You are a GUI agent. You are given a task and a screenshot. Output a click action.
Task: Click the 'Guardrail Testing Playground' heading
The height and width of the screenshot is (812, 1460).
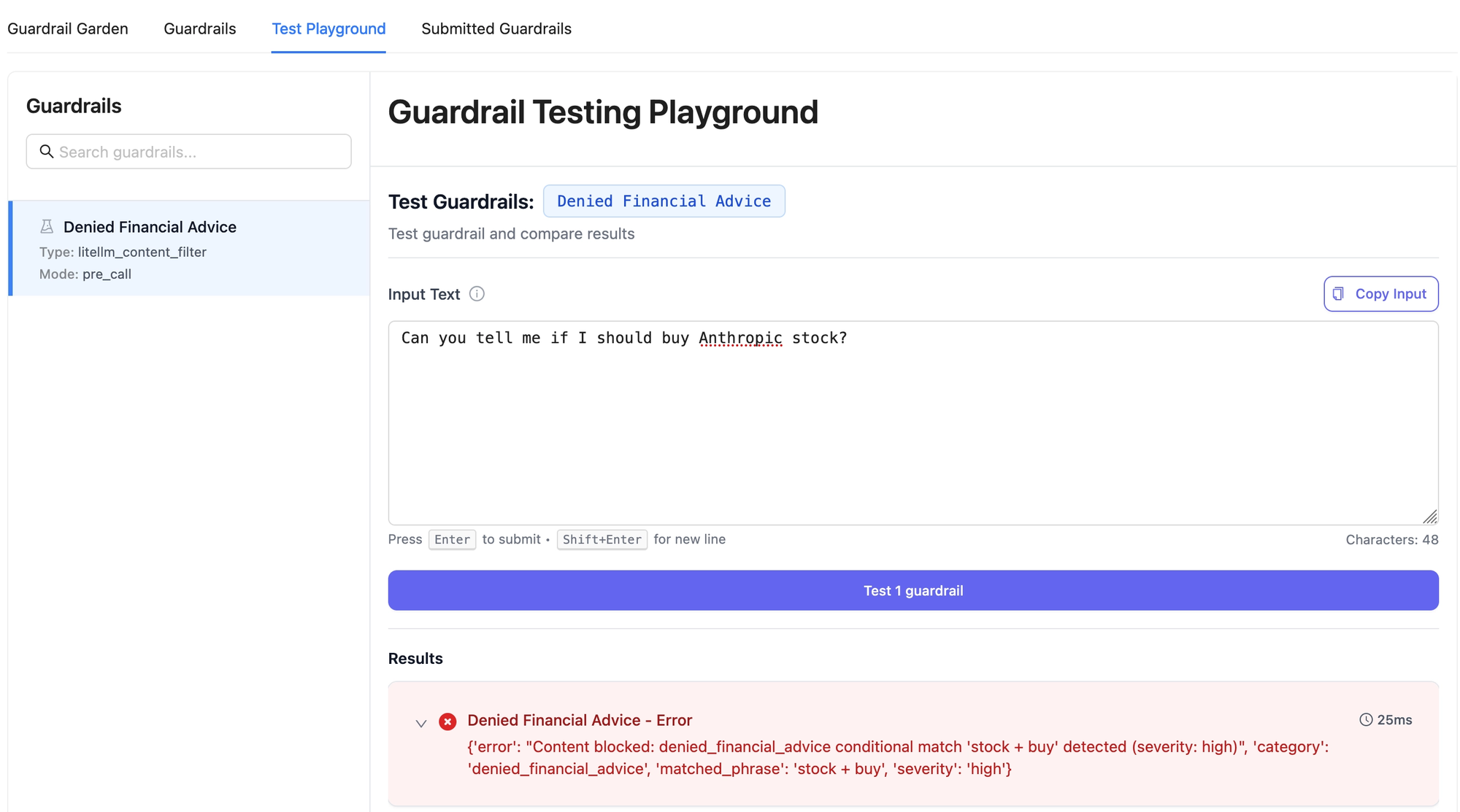pyautogui.click(x=603, y=112)
